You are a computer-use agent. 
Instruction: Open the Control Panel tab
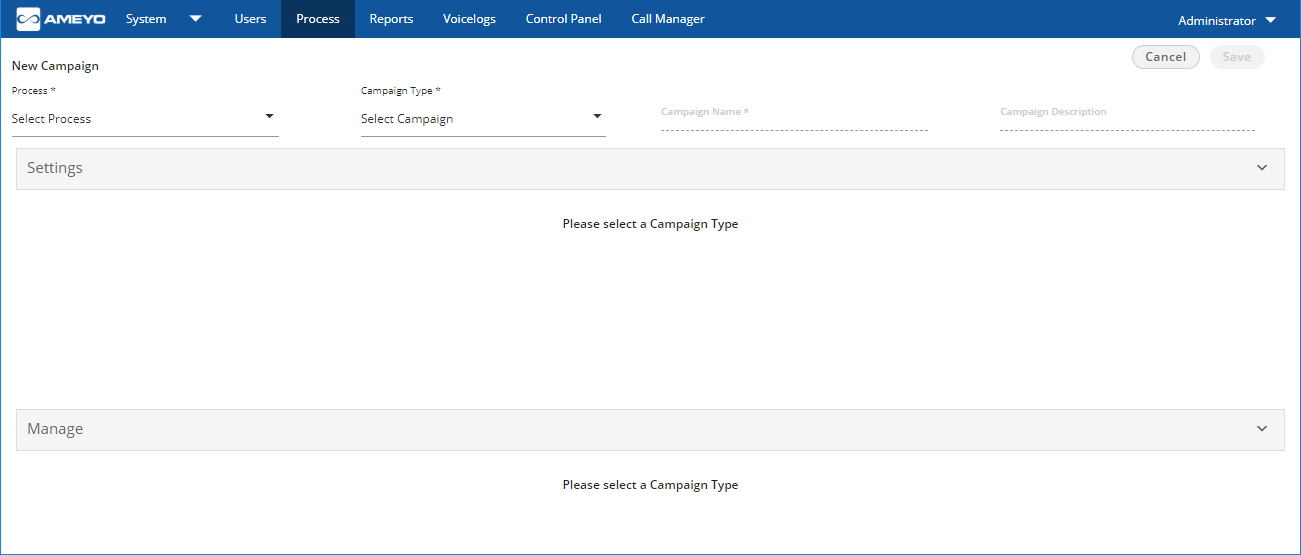(563, 19)
